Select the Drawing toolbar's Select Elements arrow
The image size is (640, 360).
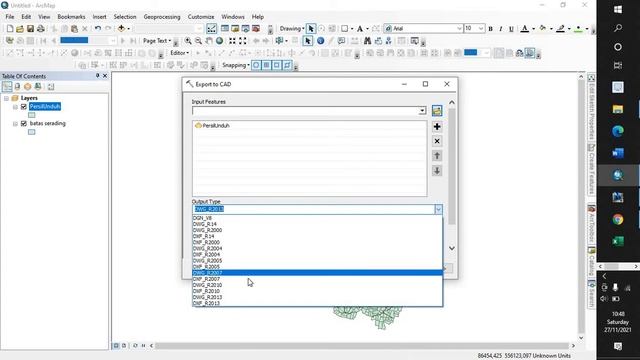tap(311, 29)
